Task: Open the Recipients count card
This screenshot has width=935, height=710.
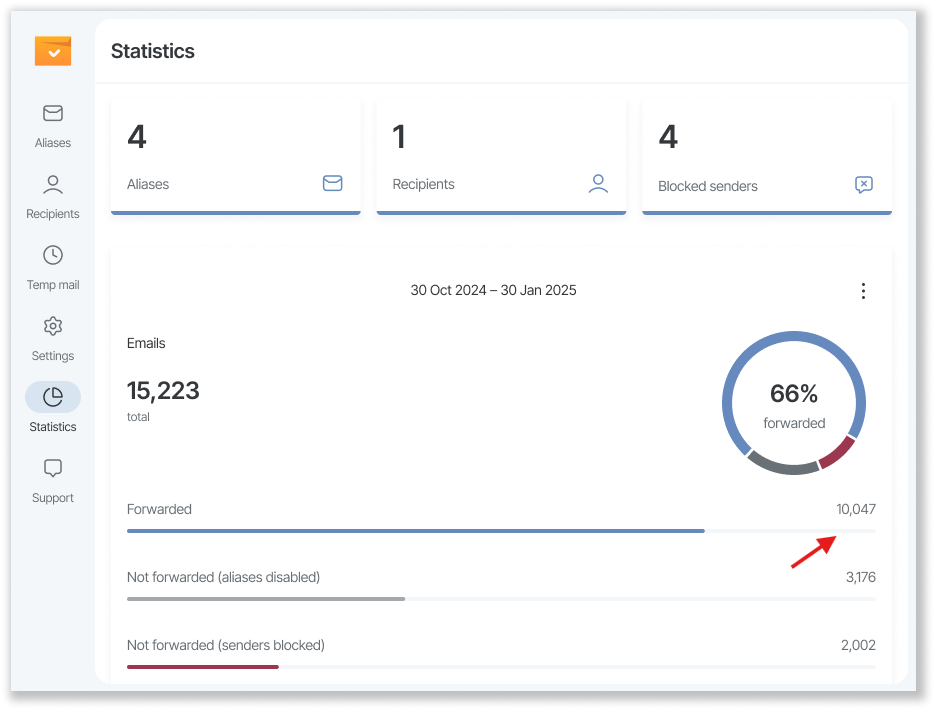Action: (x=501, y=157)
